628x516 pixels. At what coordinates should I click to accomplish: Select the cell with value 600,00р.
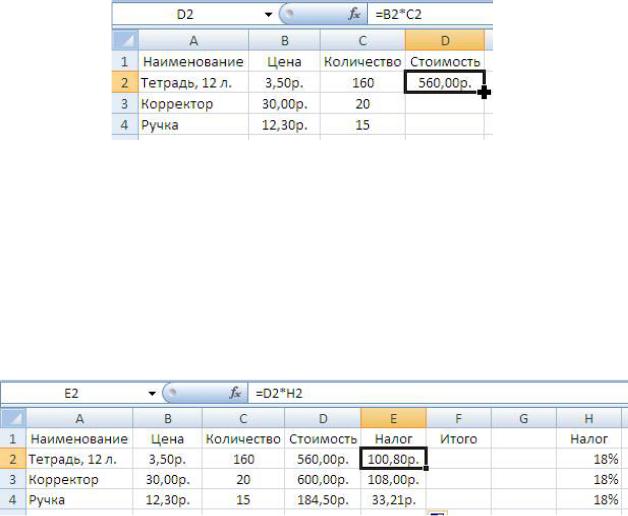323,479
